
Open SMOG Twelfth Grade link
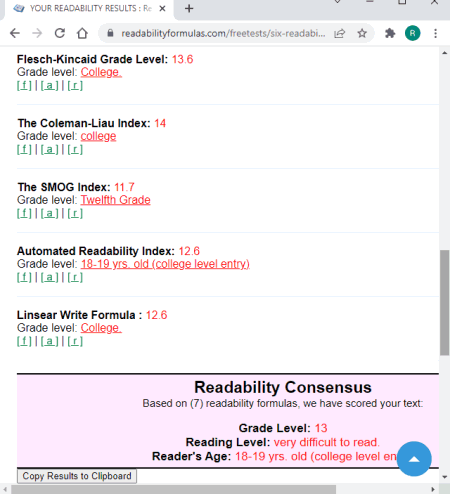(115, 200)
